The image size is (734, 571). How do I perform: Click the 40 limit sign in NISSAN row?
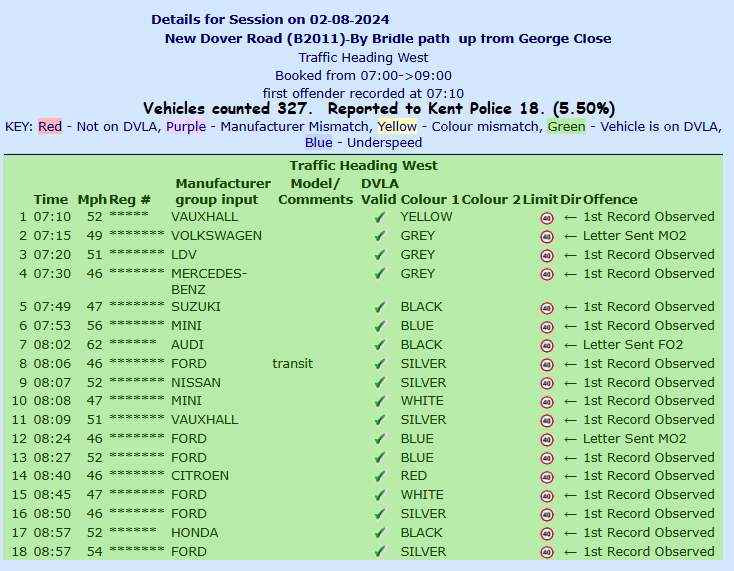point(547,384)
